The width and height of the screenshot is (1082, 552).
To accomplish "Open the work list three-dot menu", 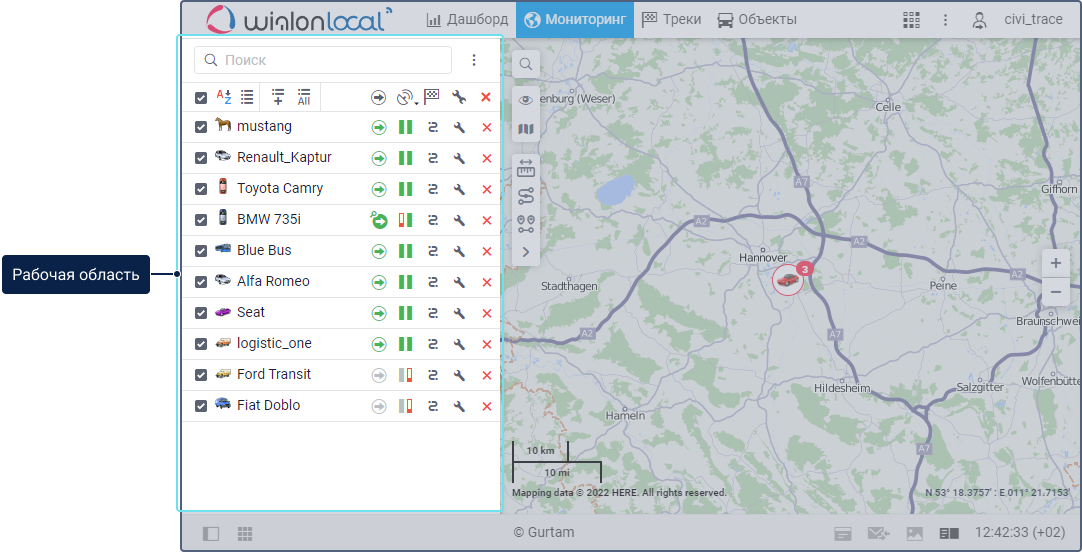I will pos(474,60).
